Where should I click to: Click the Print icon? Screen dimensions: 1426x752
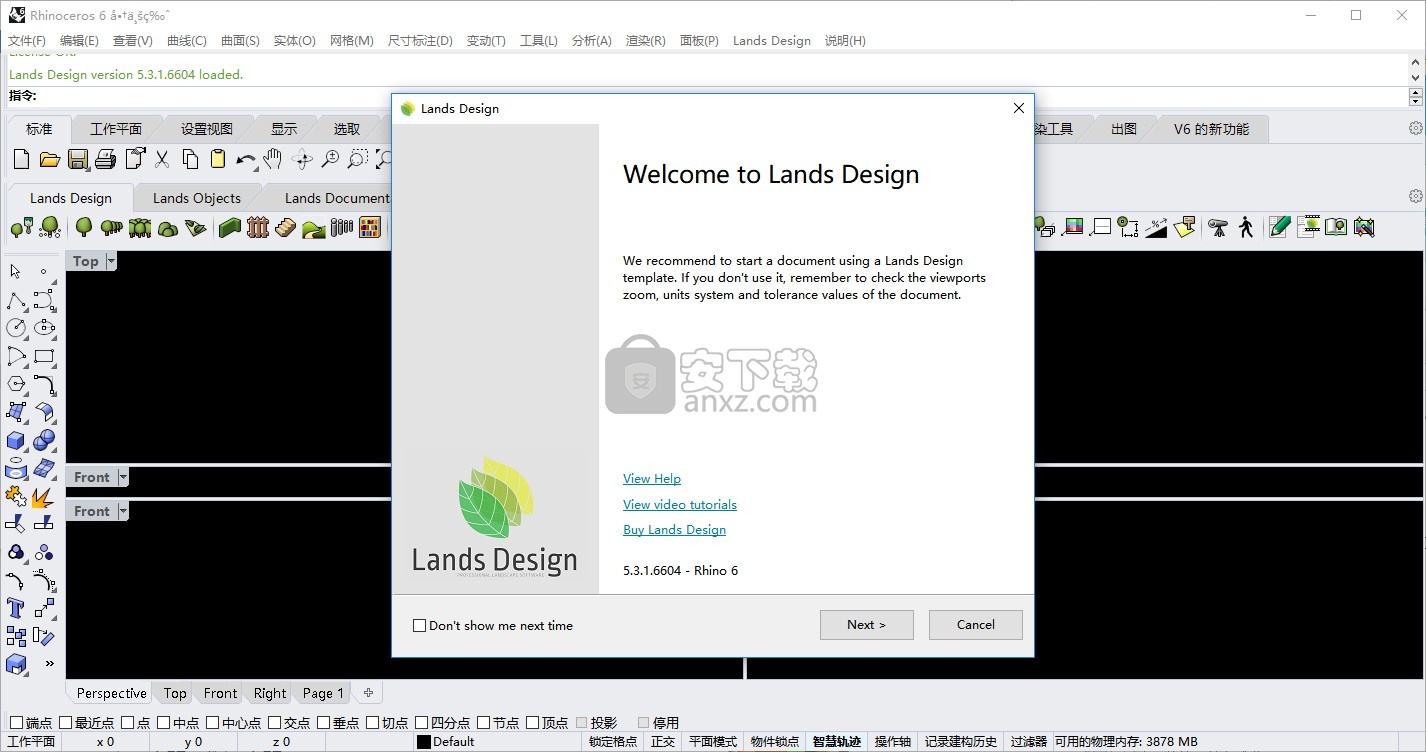click(106, 159)
